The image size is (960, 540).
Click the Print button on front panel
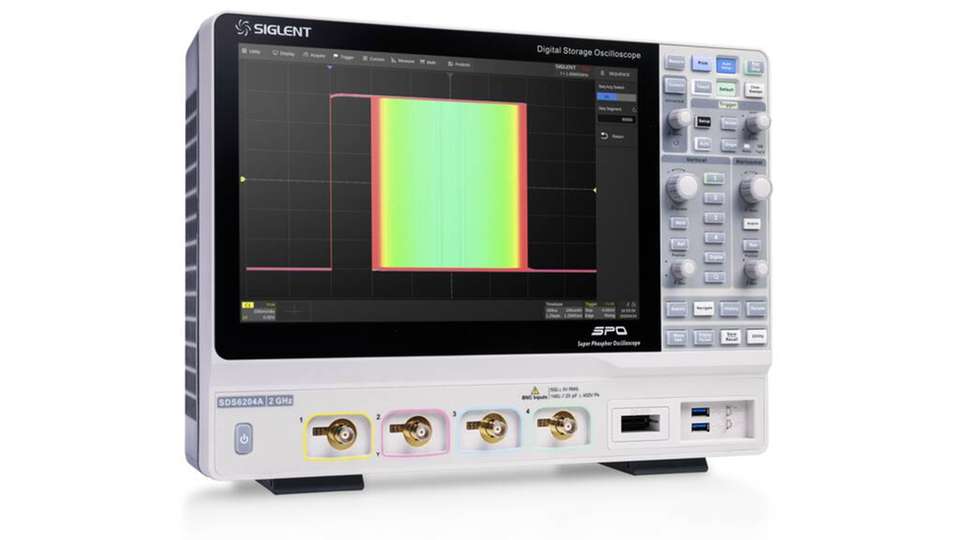[702, 63]
